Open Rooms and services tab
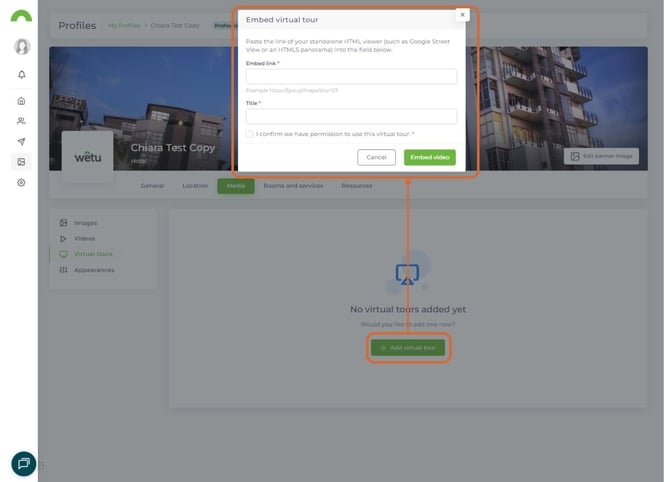This screenshot has height=482, width=670. coord(293,186)
